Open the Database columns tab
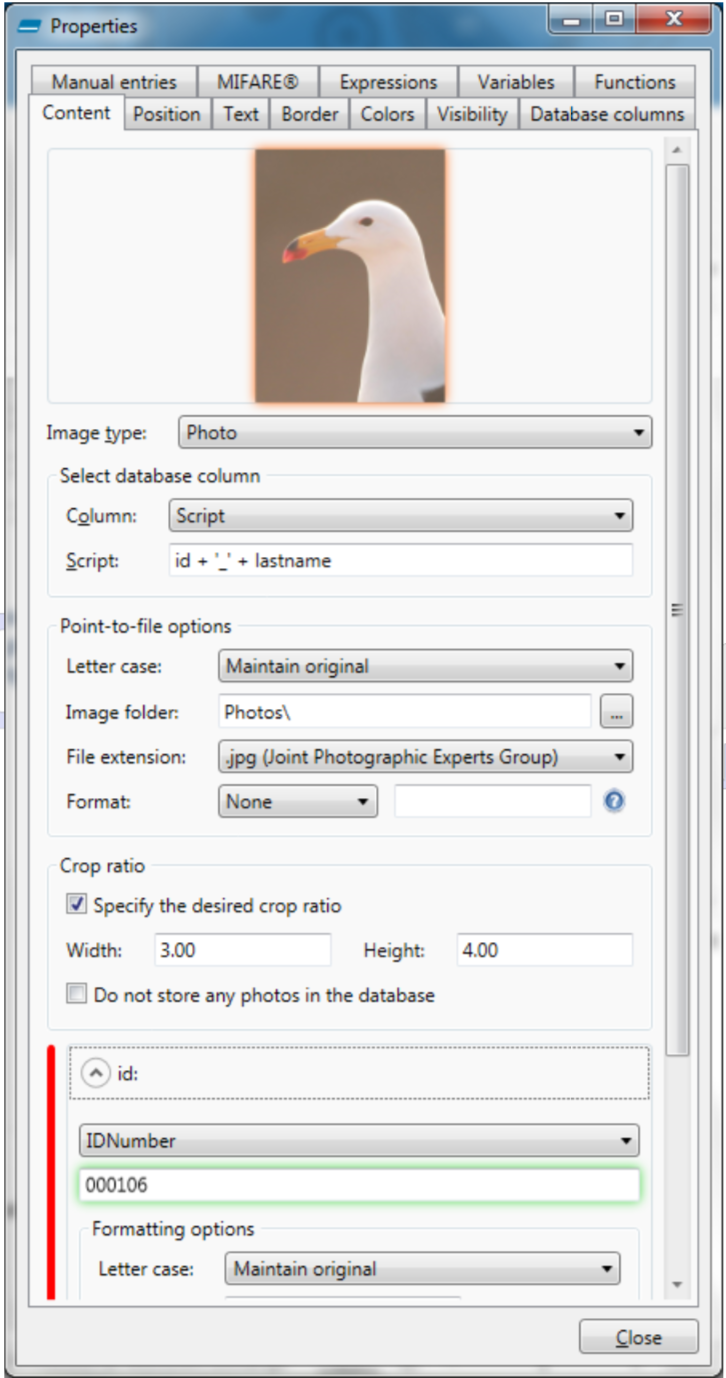This screenshot has width=726, height=1378. 606,114
